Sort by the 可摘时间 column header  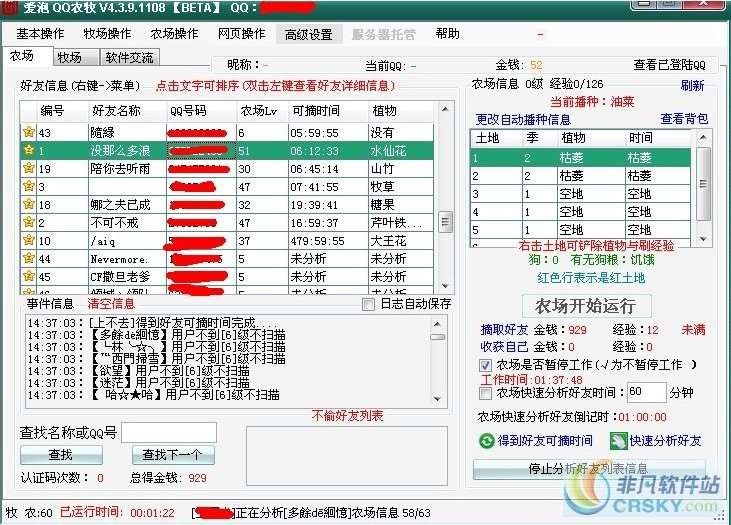[328, 111]
